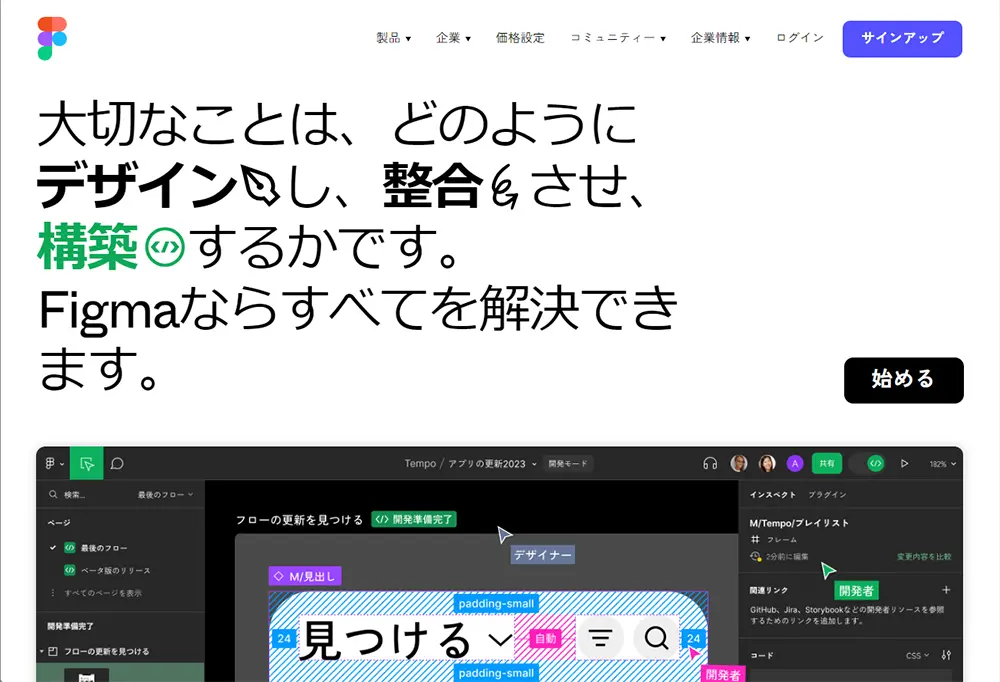Click the filter lines icon on canvas
The image size is (1000, 682).
(600, 637)
